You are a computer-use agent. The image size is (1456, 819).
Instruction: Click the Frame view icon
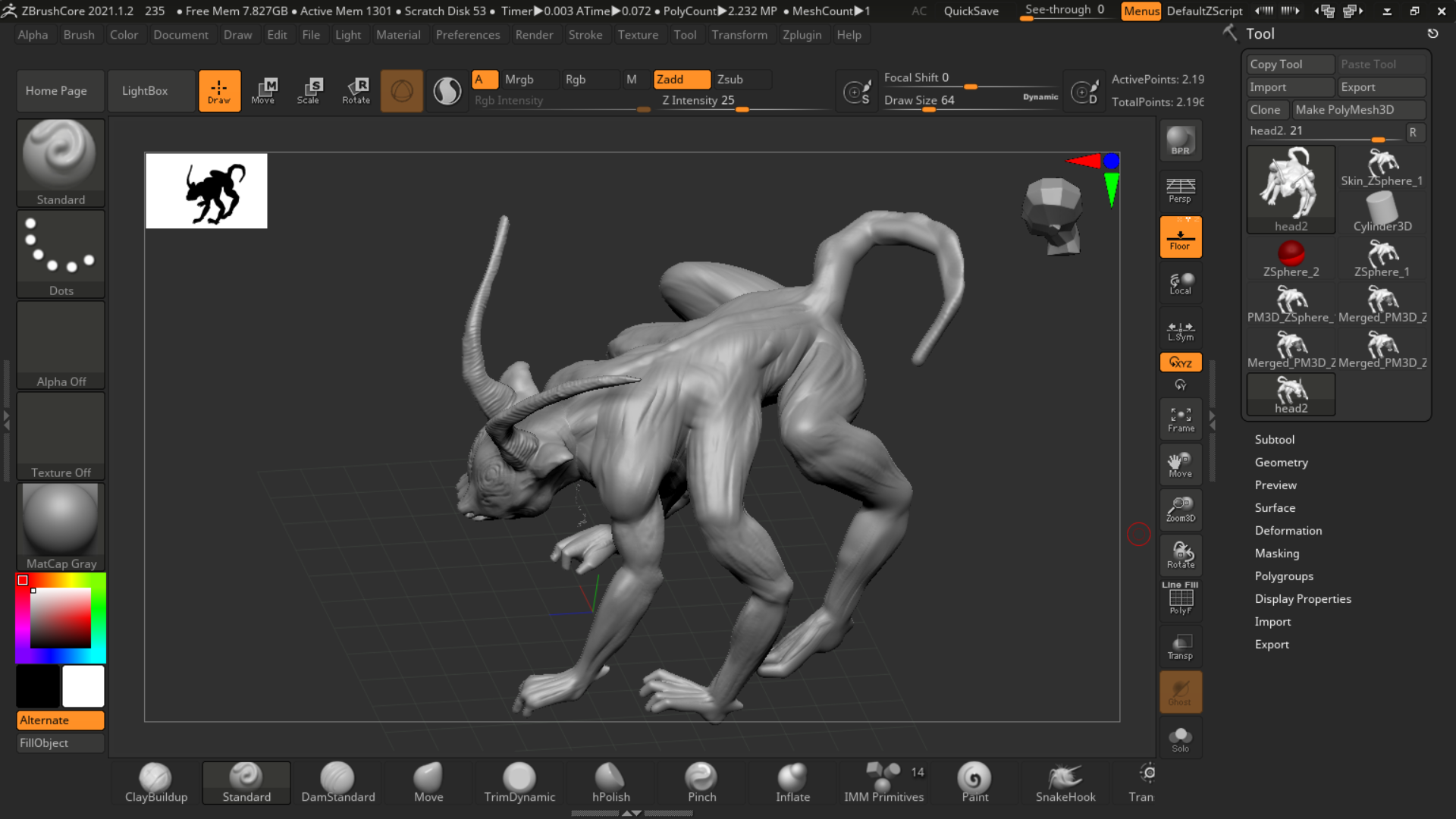1180,419
